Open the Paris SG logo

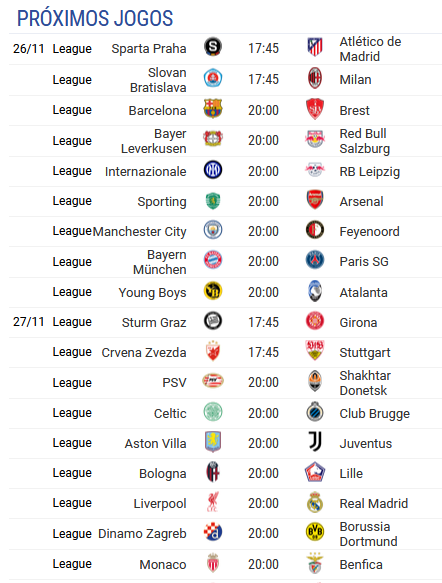point(315,260)
